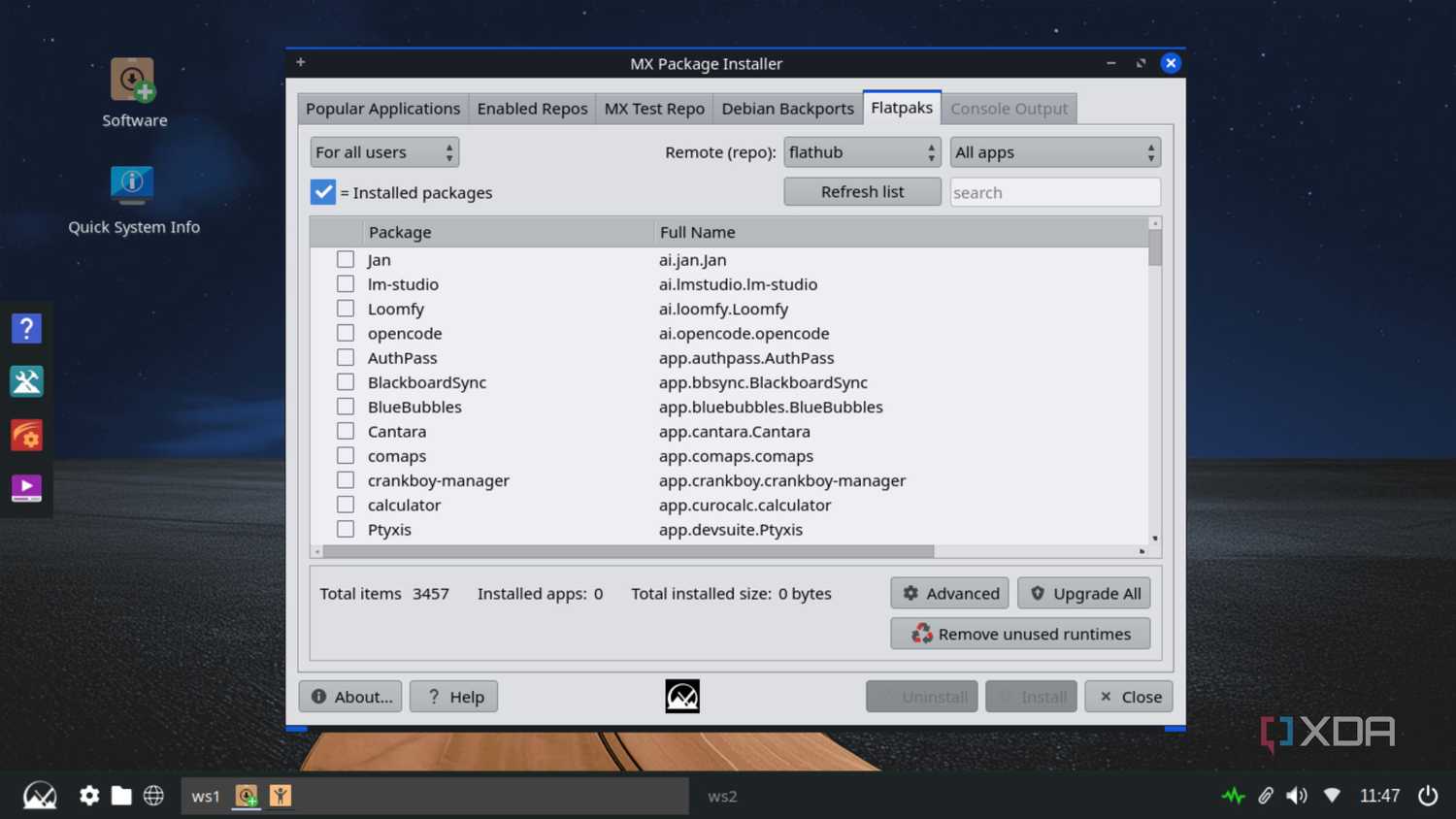Open the MX start menu in the taskbar
Image resolution: width=1456 pixels, height=819 pixels.
click(x=40, y=796)
